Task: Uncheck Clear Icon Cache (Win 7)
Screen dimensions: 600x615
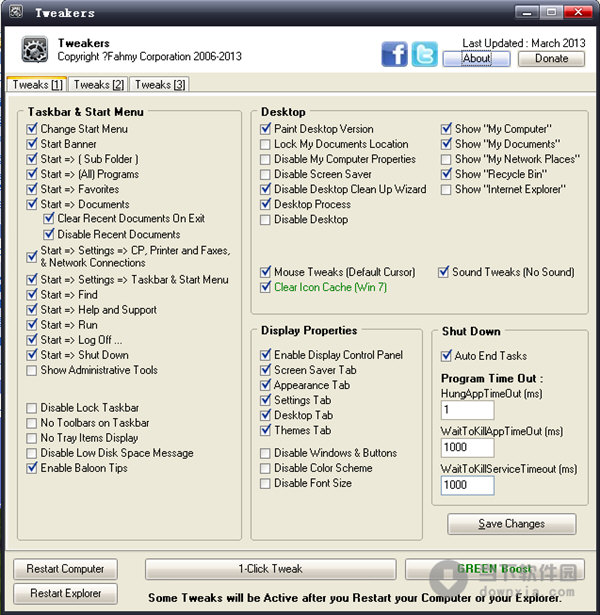Action: [265, 287]
